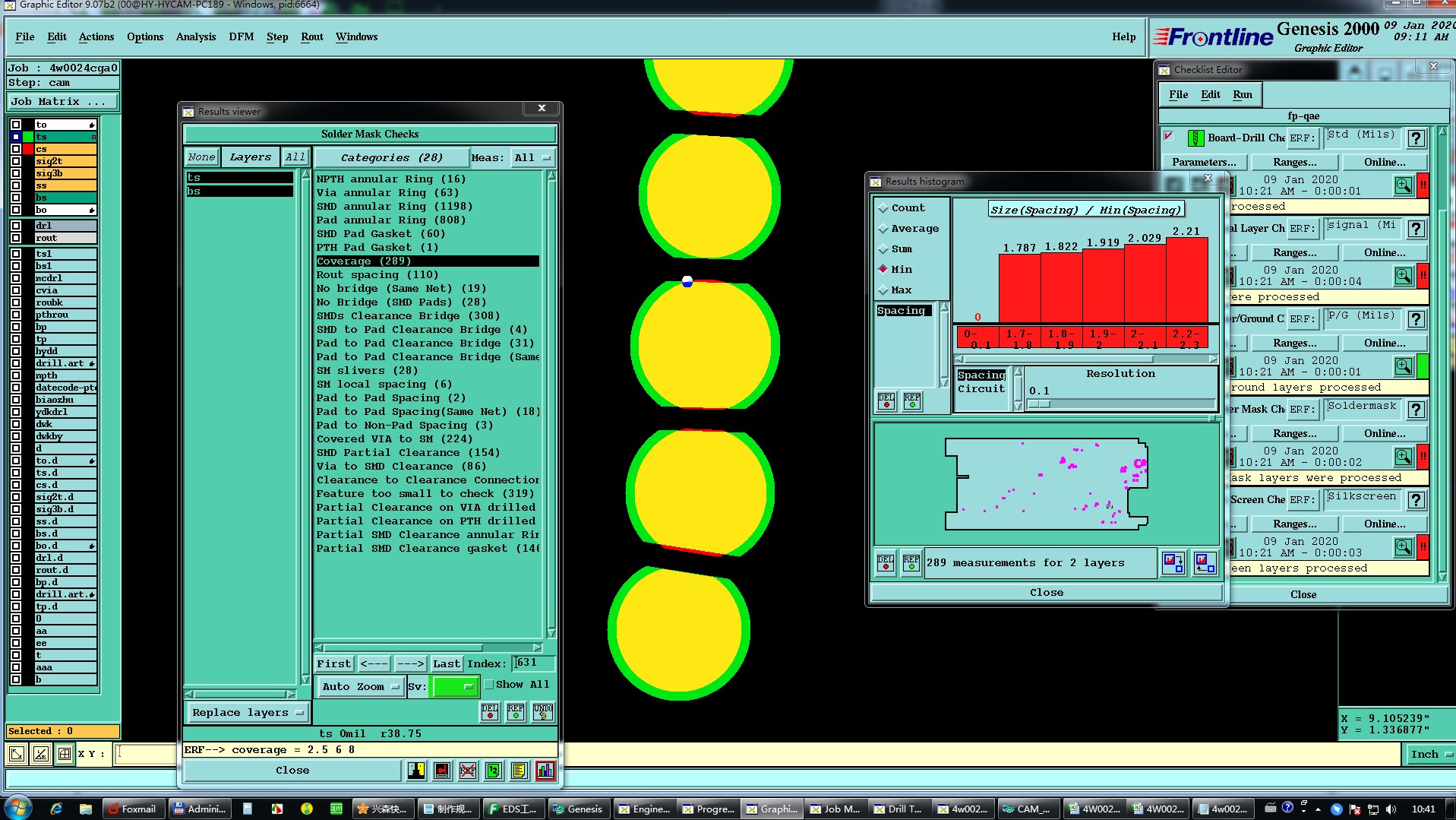
Task: Click magnifier icon for Board-Drill Check results
Action: (1404, 185)
